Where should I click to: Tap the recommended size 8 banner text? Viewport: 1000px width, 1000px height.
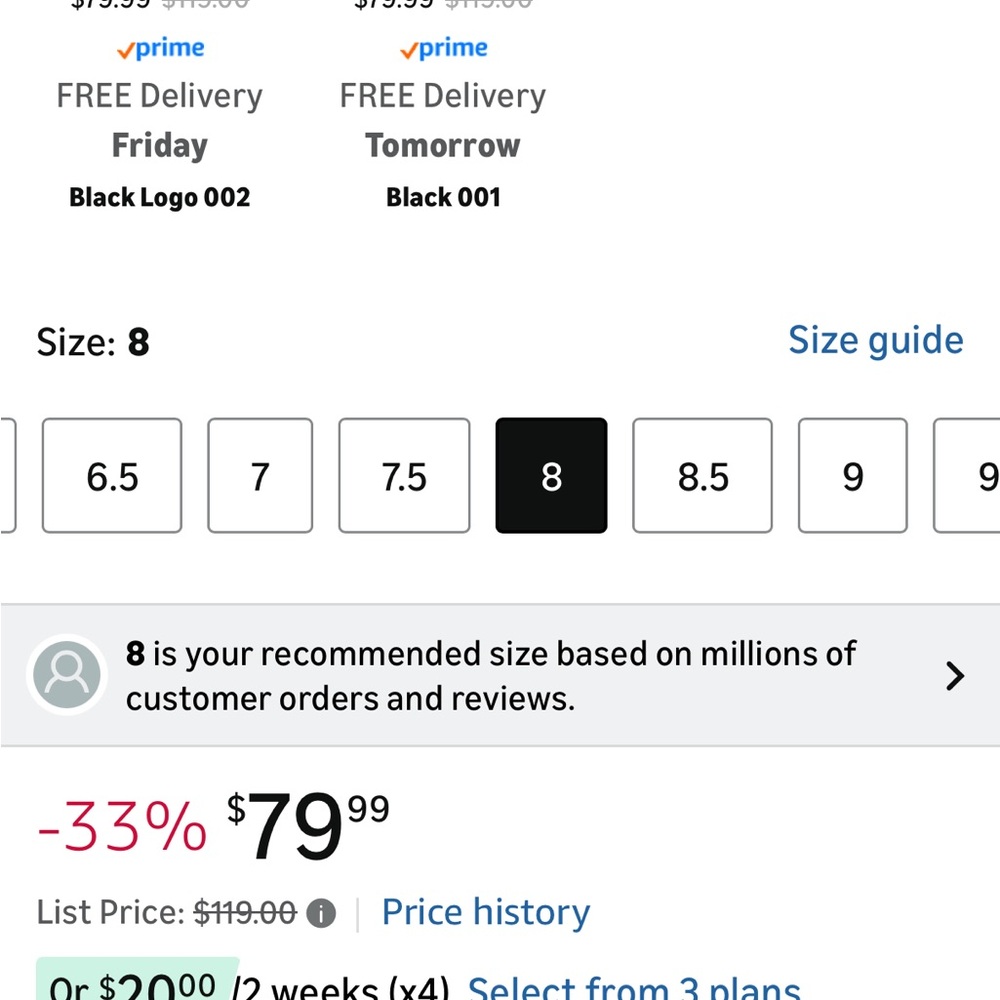[490, 676]
